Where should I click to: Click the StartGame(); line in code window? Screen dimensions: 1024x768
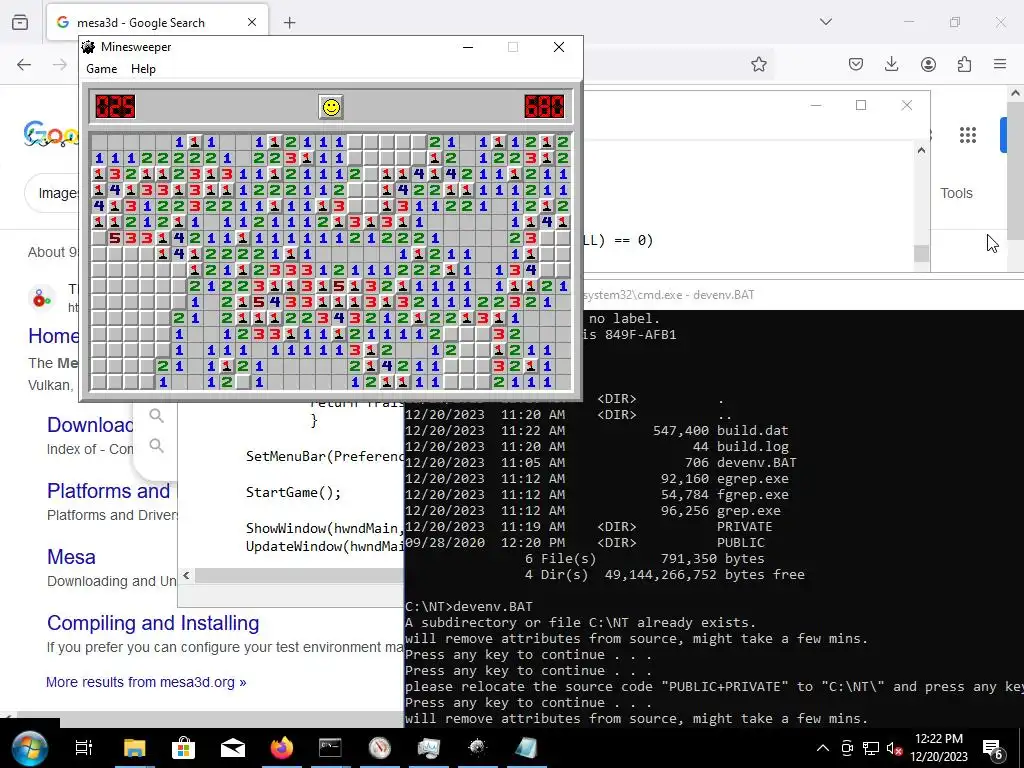click(293, 492)
